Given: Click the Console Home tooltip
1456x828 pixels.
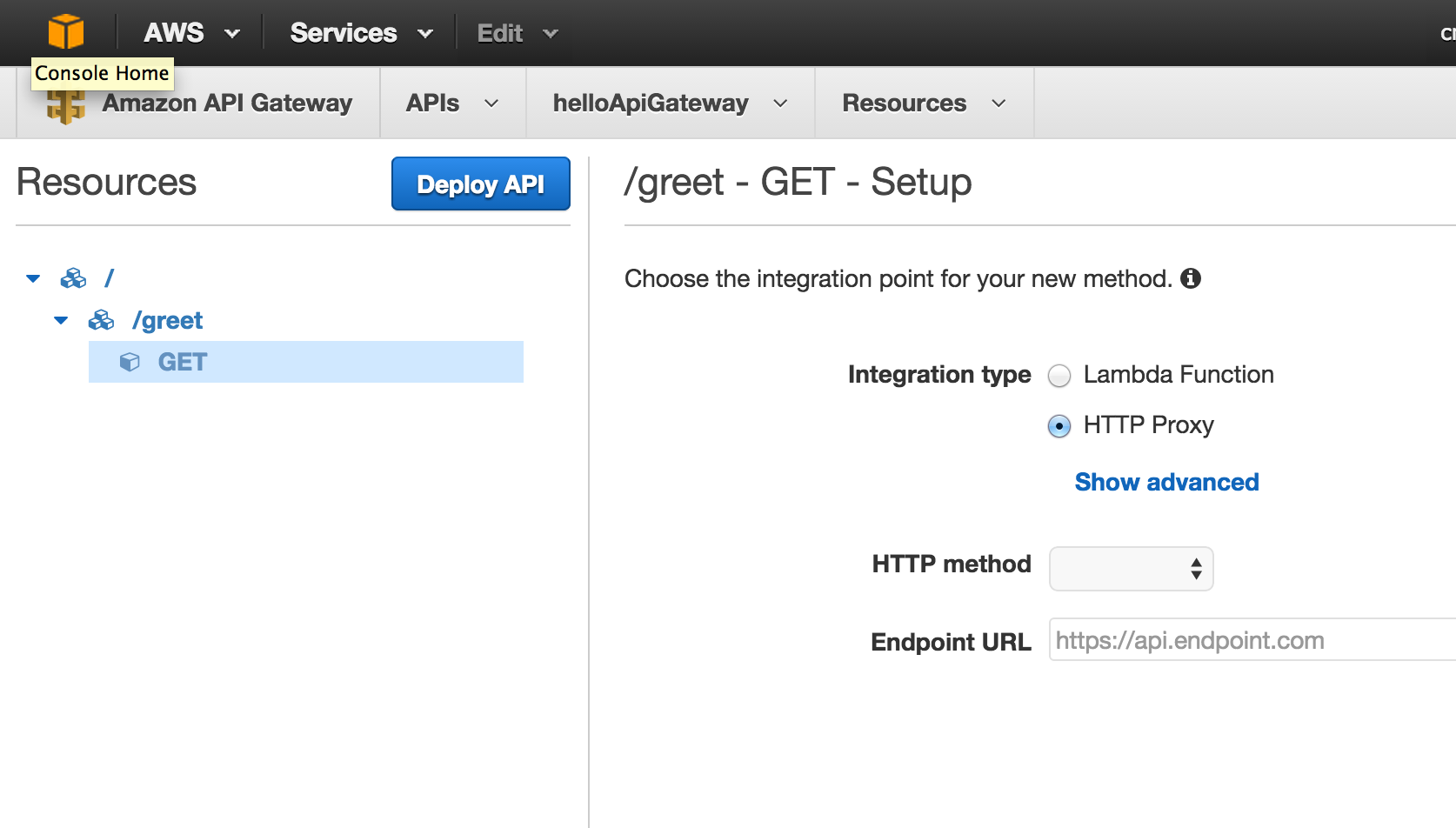Looking at the screenshot, I should (x=102, y=73).
